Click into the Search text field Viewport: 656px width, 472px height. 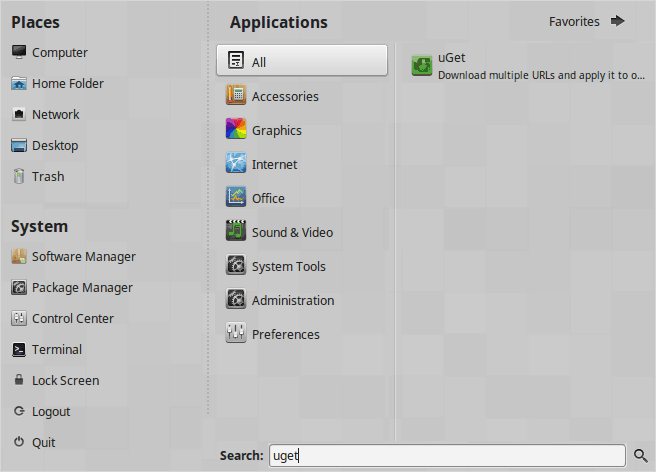pyautogui.click(x=446, y=456)
